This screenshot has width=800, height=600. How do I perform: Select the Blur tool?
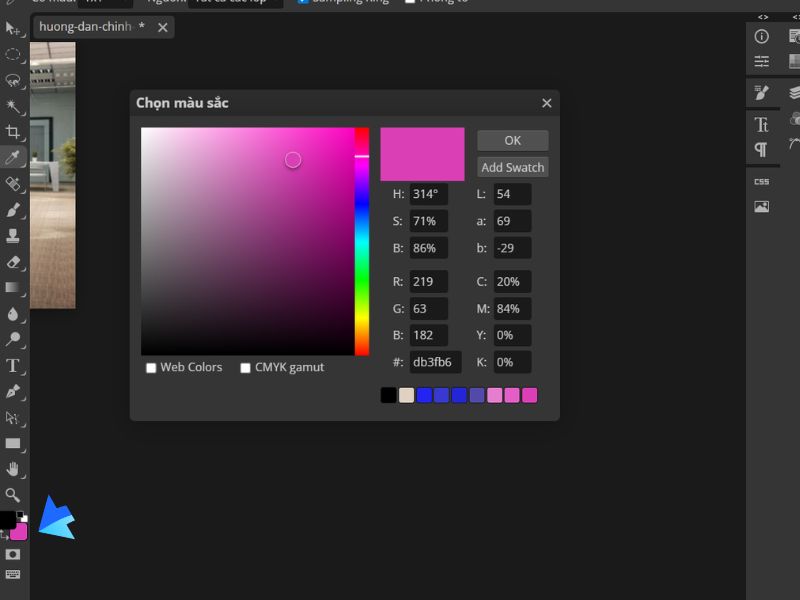point(12,313)
